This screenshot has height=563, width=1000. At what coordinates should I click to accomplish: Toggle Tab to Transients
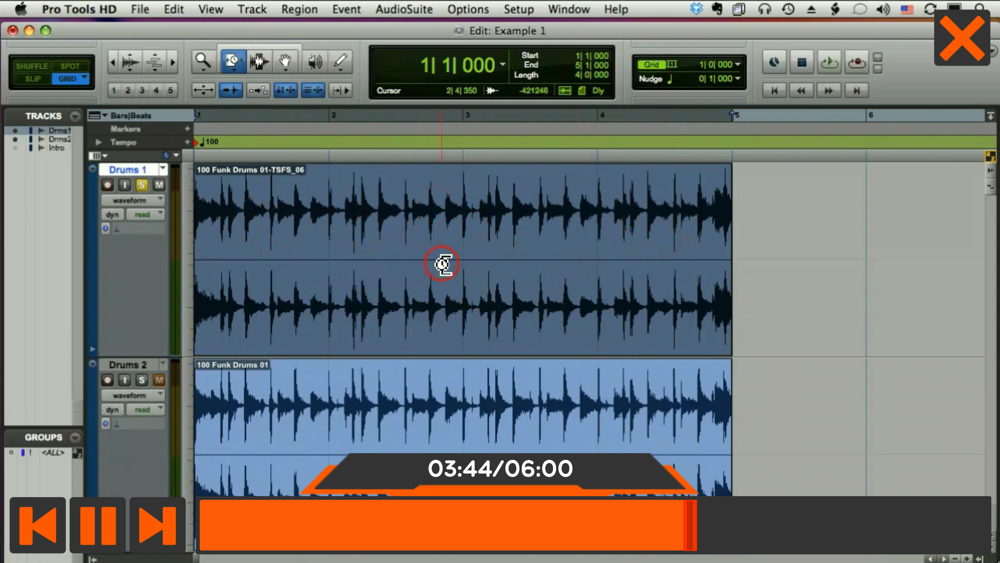pyautogui.click(x=230, y=91)
